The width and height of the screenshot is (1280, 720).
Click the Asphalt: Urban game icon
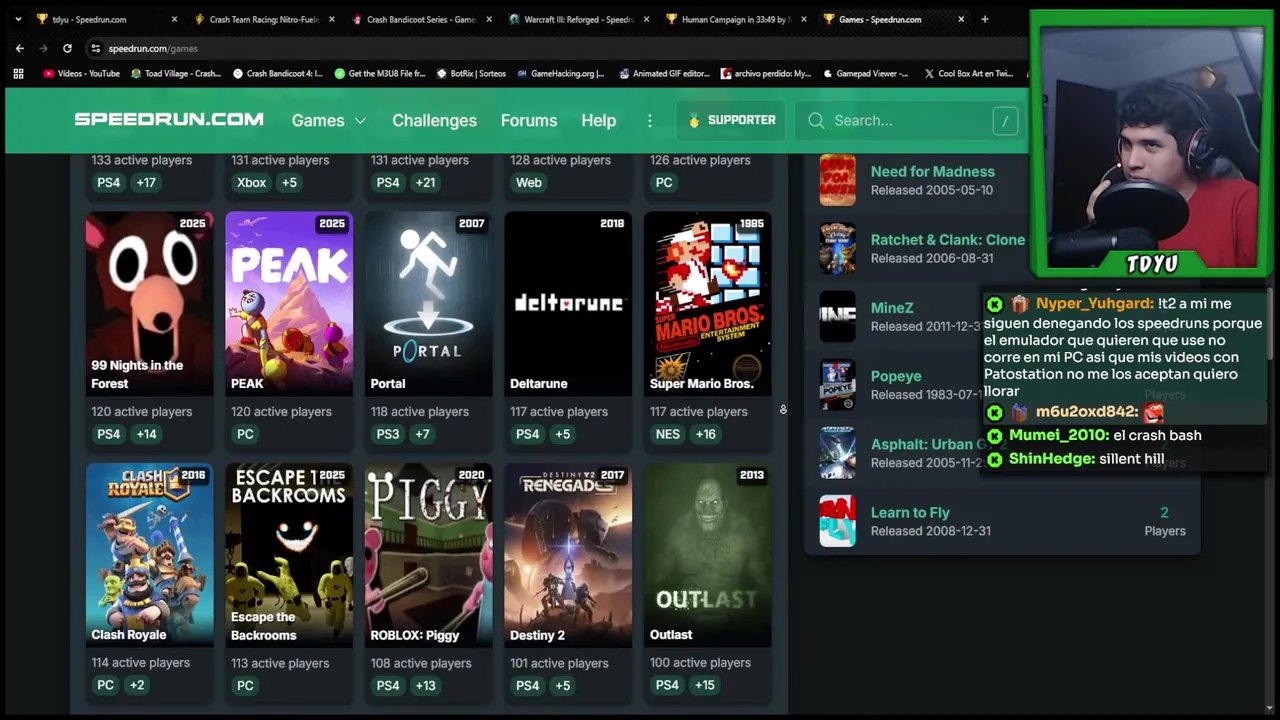click(838, 453)
